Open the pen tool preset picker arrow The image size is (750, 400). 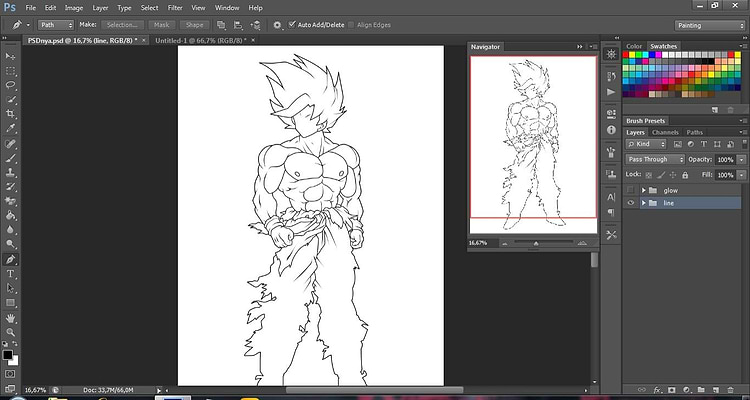[28, 25]
